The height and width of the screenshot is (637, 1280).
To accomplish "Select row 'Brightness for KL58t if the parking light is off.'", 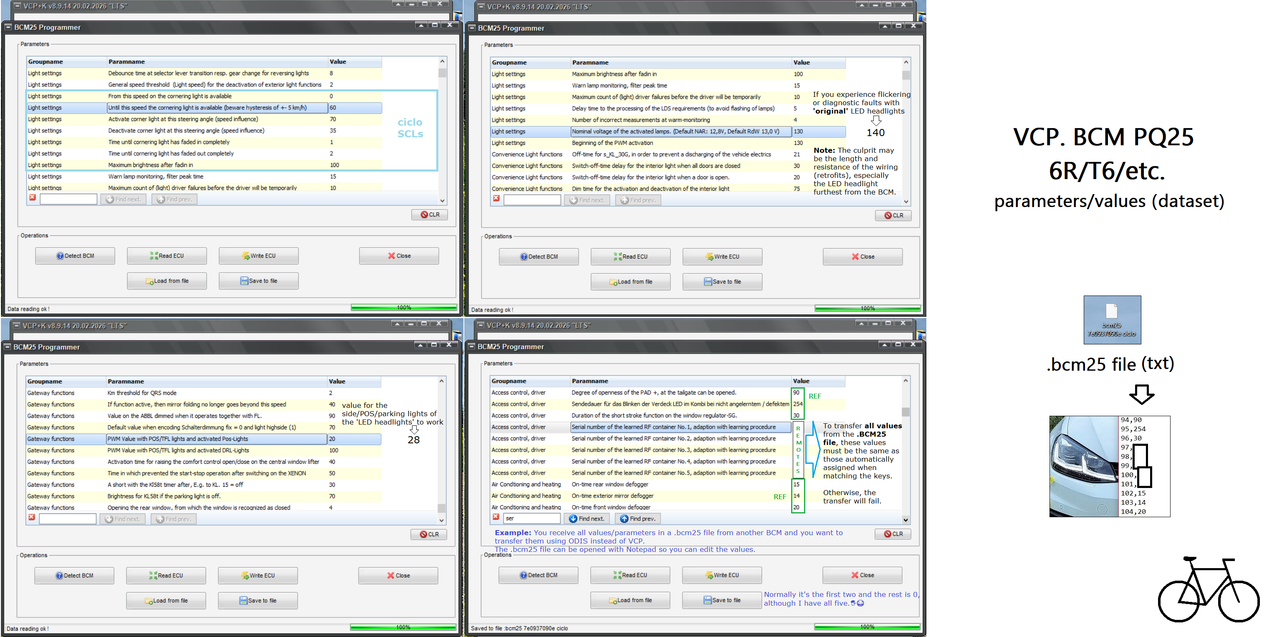I will pyautogui.click(x=203, y=496).
